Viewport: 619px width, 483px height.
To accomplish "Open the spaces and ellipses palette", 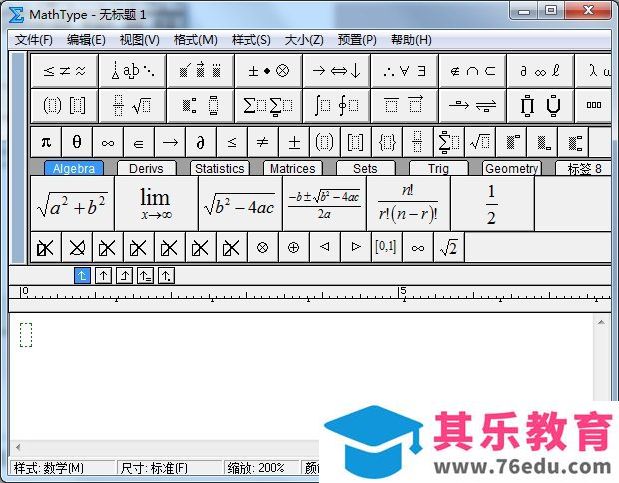I will click(132, 71).
